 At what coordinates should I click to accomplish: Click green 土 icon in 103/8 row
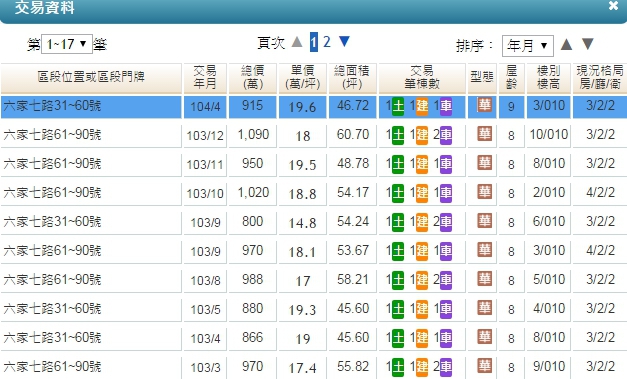398,281
